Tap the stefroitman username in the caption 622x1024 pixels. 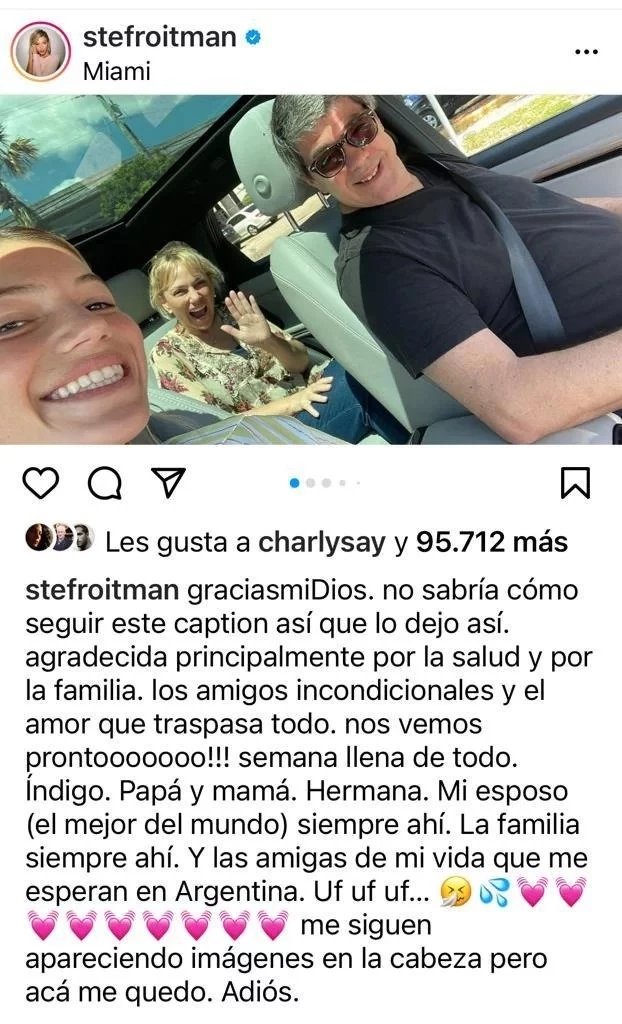pos(102,590)
